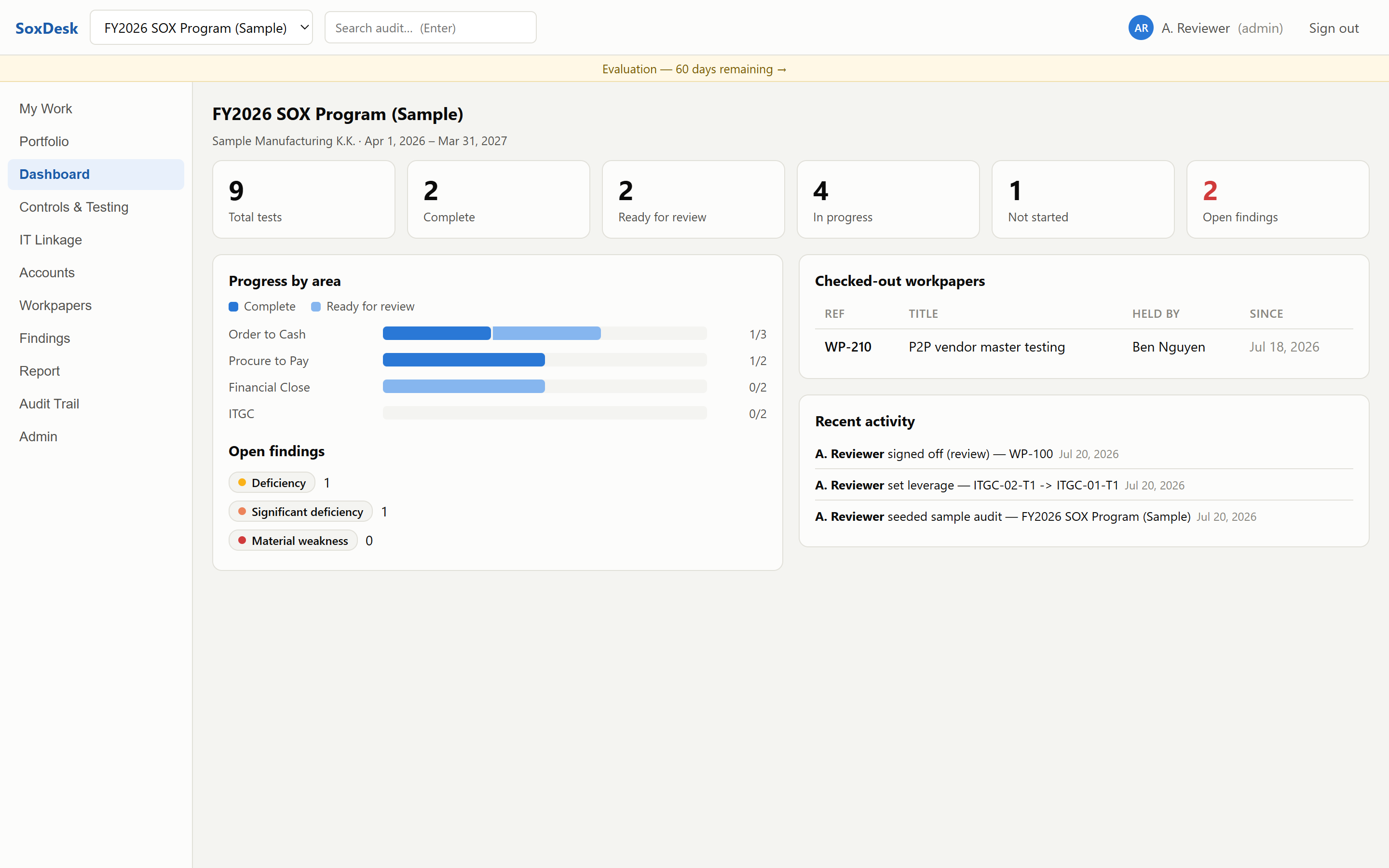
Task: Click the 4 In progress card
Action: coord(888,199)
